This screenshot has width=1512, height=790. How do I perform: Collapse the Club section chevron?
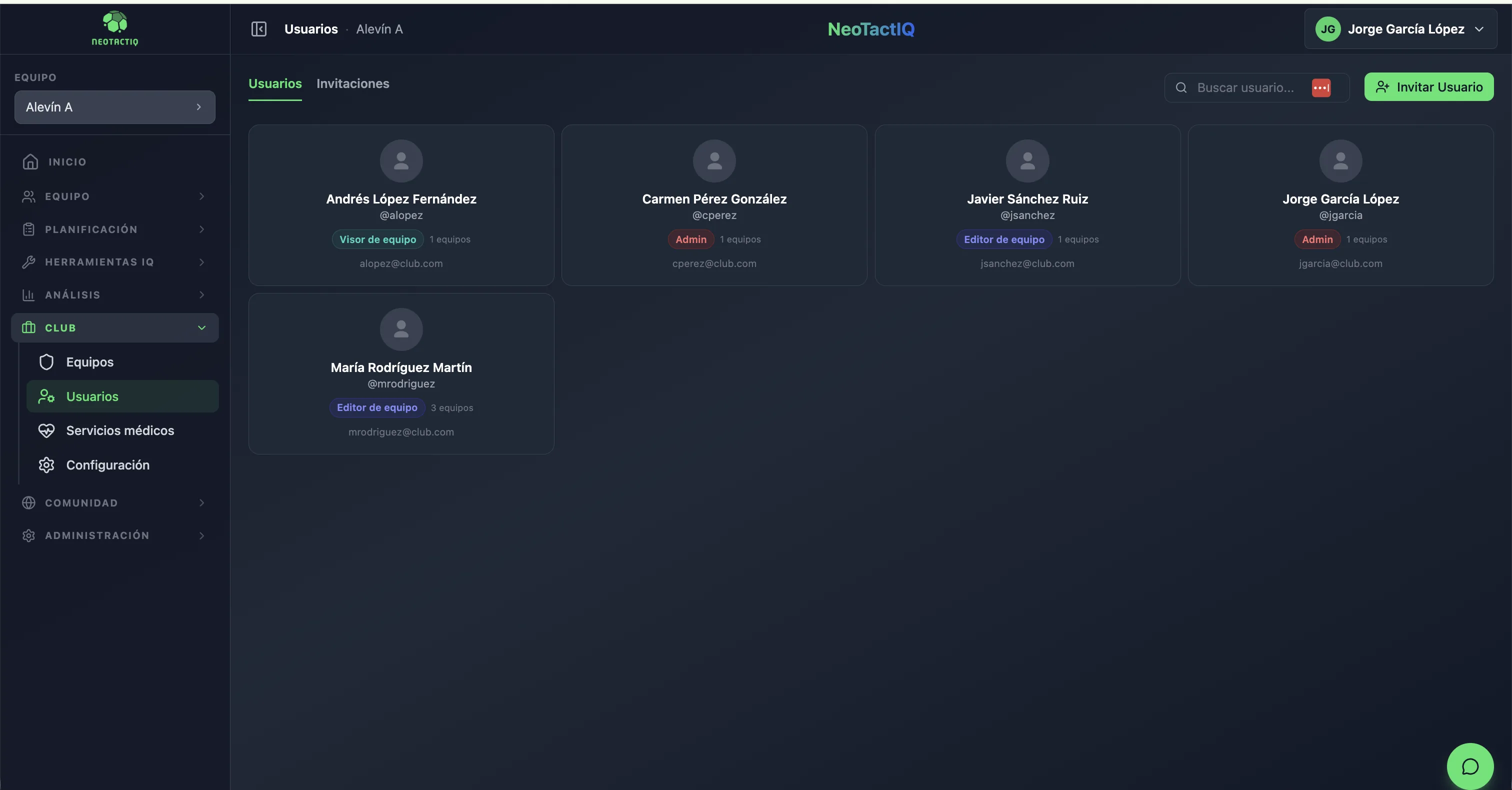coord(202,327)
